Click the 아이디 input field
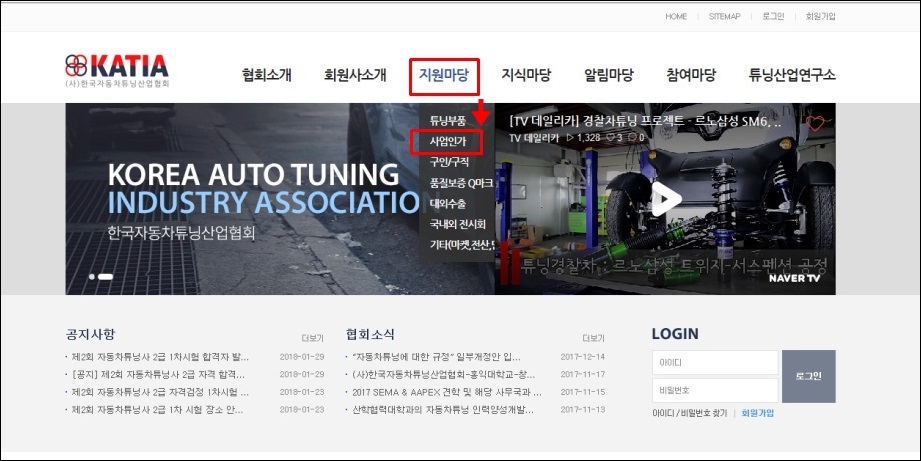Screen dimensions: 921x461 coord(715,363)
